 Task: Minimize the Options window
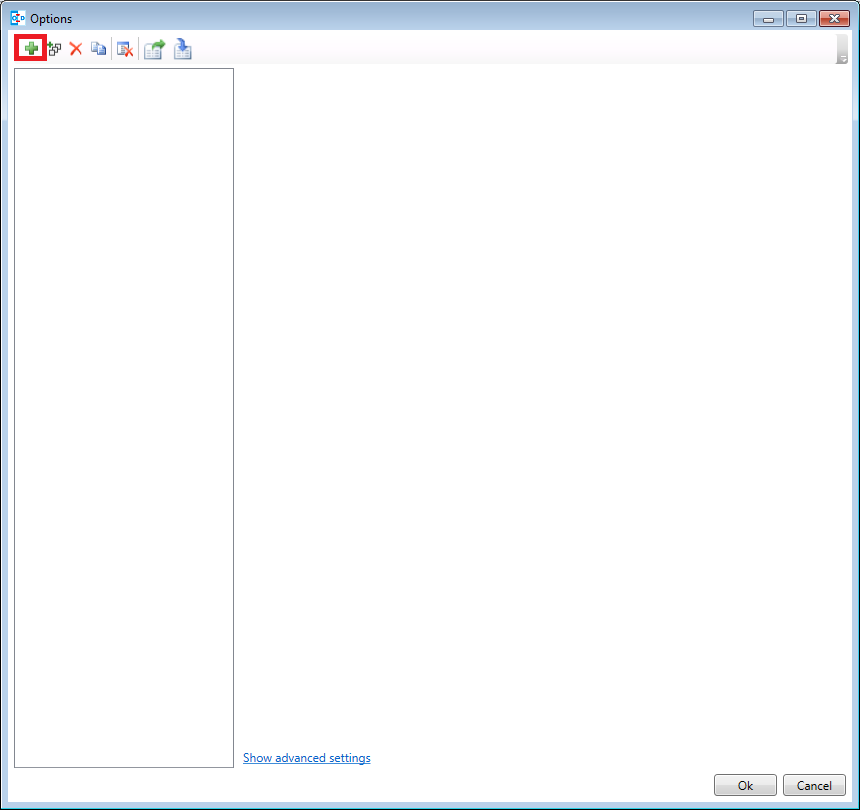pyautogui.click(x=768, y=18)
